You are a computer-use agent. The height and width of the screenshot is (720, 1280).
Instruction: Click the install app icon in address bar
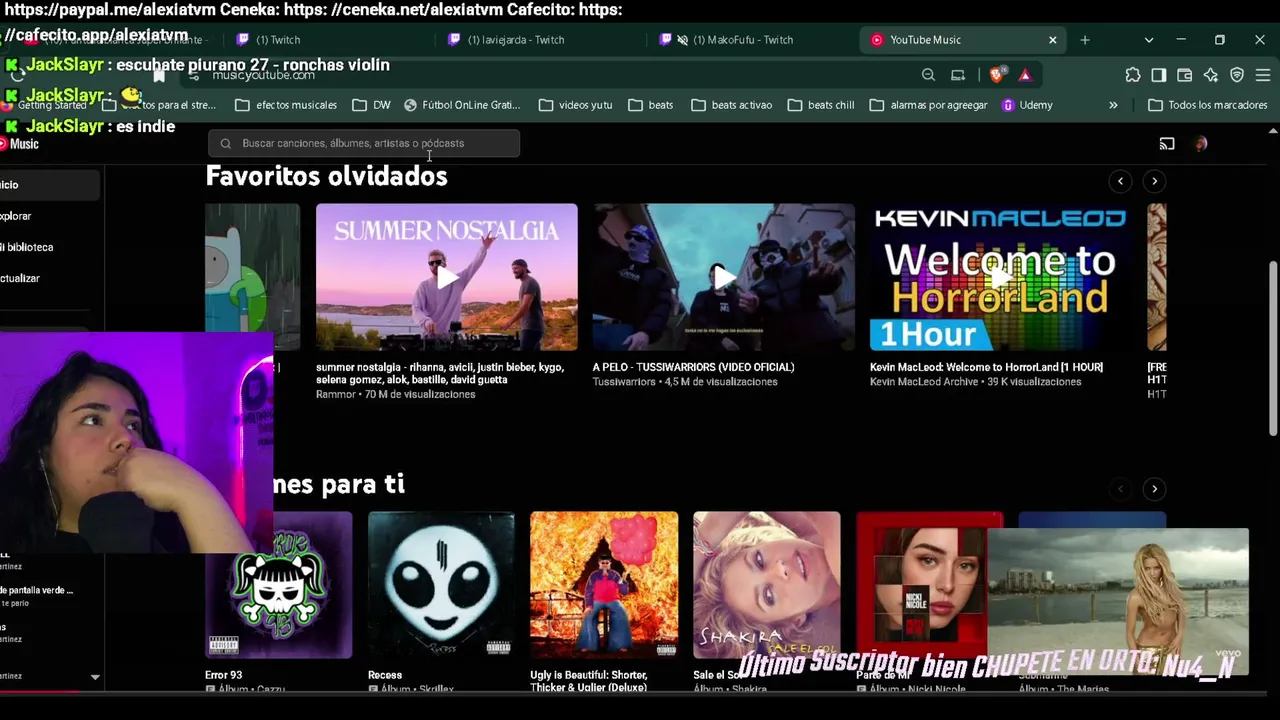tap(958, 75)
